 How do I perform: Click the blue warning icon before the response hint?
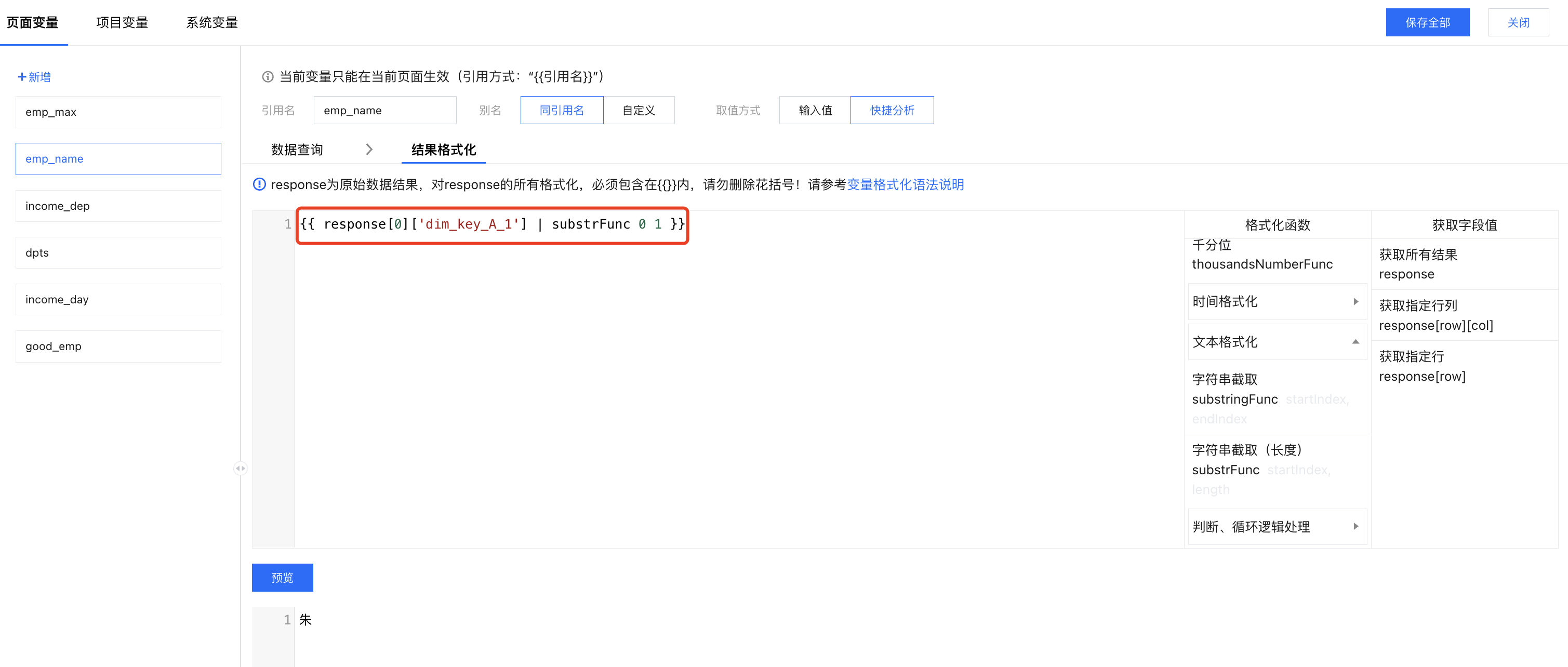[259, 184]
